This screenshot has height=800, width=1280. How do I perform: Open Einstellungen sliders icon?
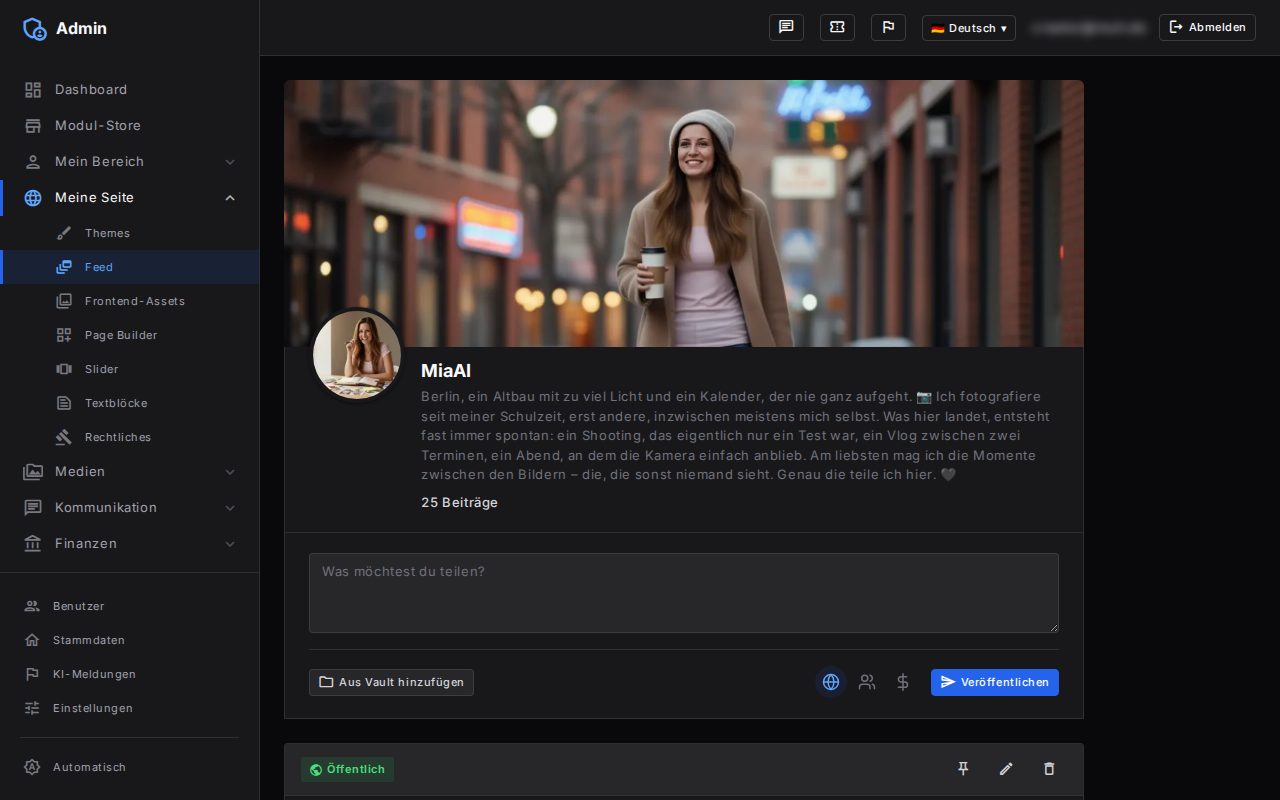tap(32, 708)
